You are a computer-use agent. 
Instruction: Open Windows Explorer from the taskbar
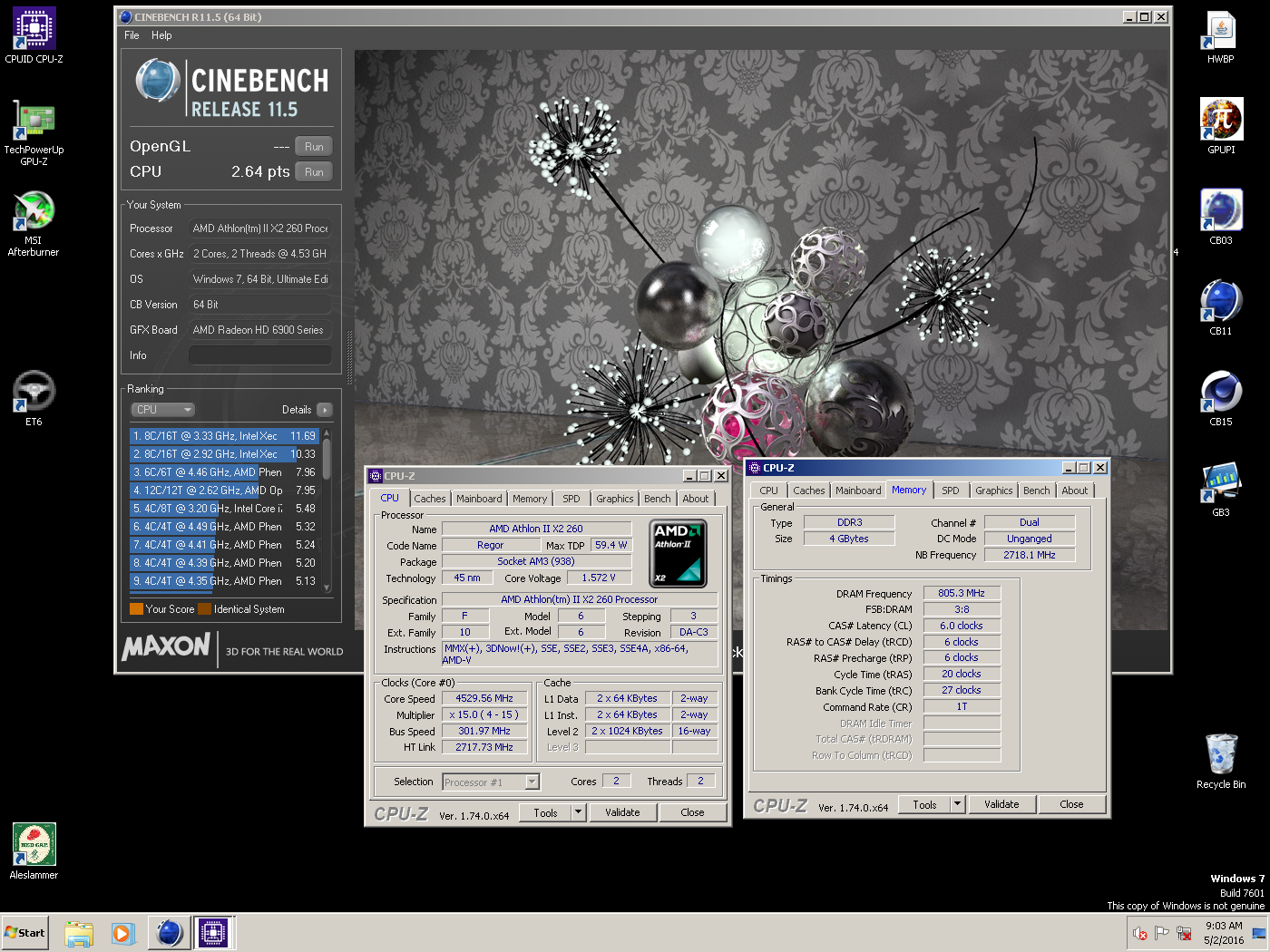point(79,933)
